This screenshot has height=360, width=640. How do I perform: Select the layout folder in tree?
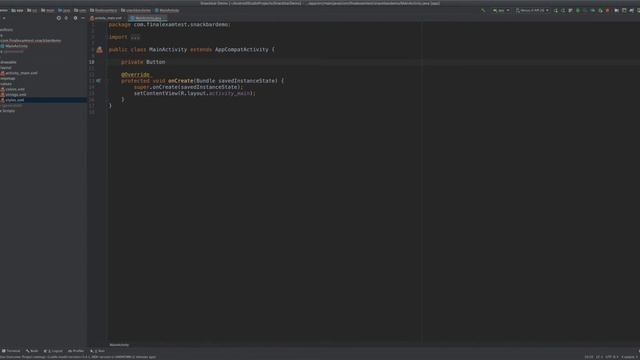pos(6,68)
